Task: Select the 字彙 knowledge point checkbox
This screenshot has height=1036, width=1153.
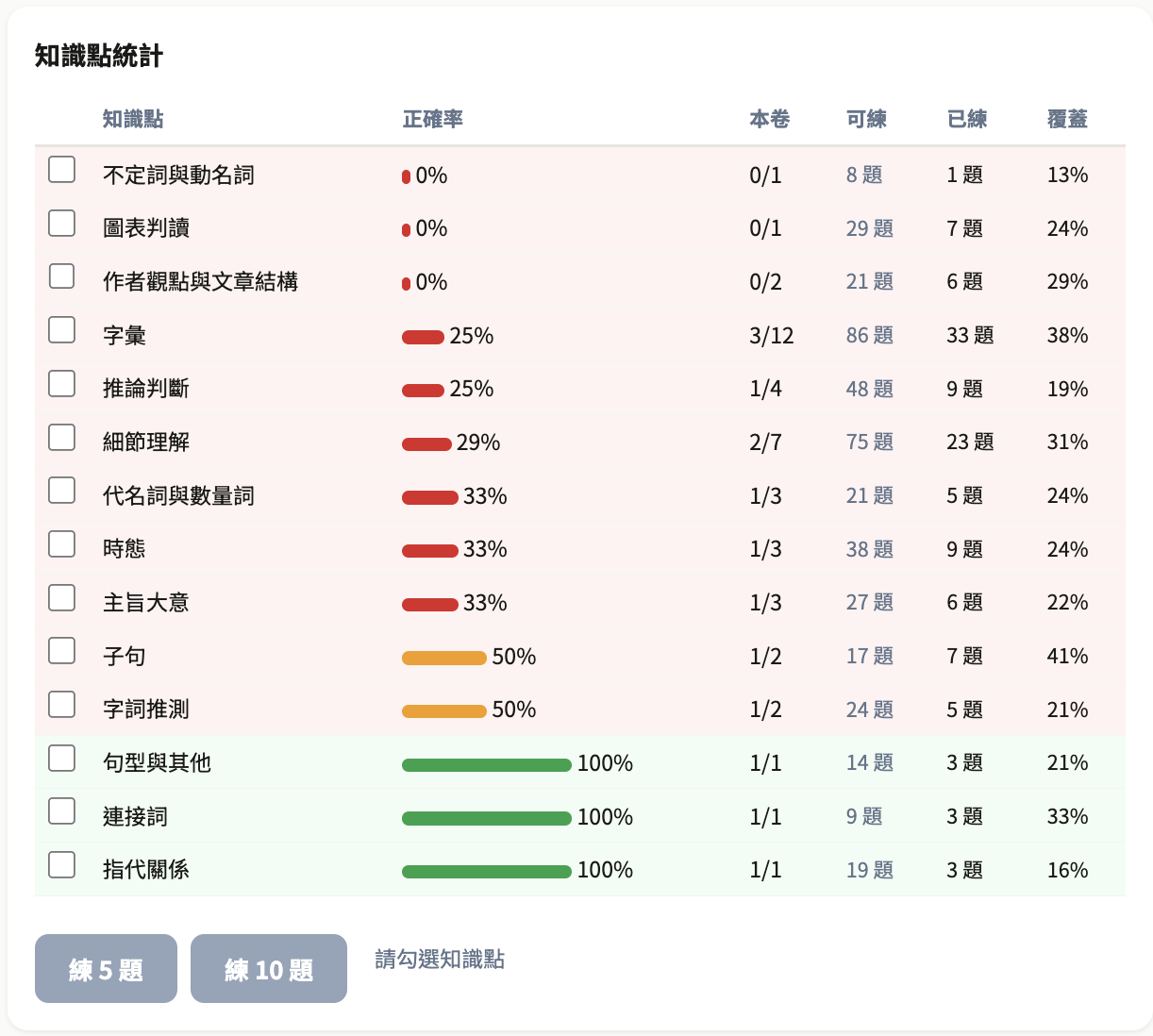Action: [x=61, y=329]
